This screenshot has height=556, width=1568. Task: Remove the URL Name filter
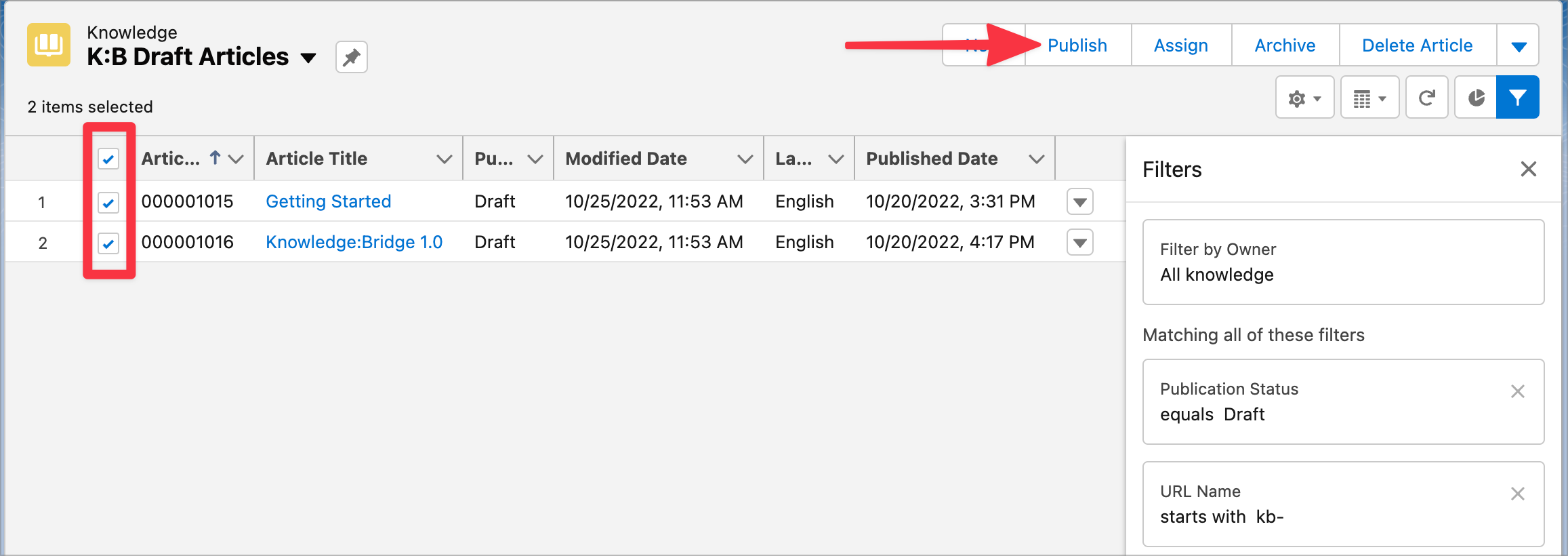coord(1517,494)
